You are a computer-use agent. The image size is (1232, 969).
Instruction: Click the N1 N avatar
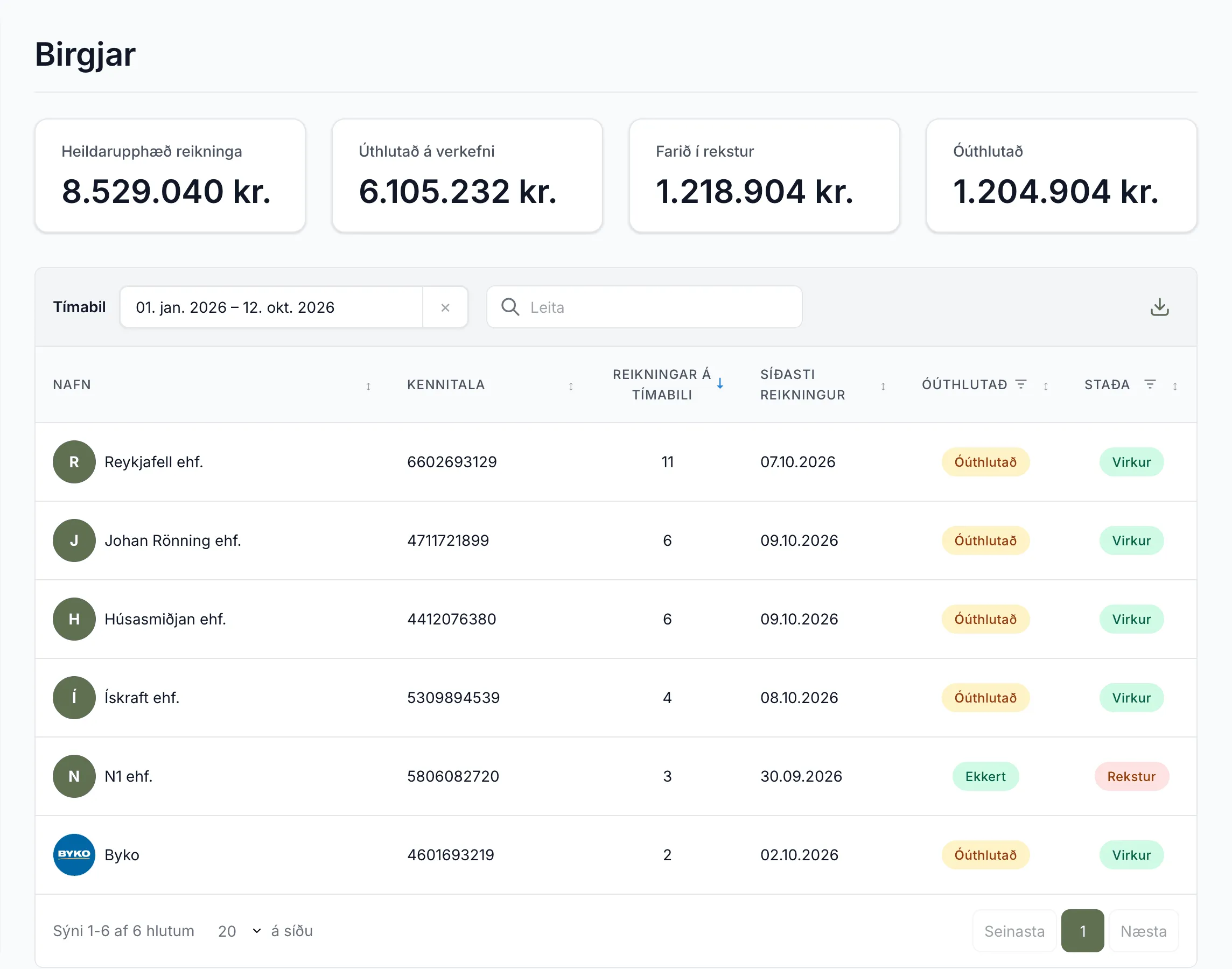click(x=74, y=776)
